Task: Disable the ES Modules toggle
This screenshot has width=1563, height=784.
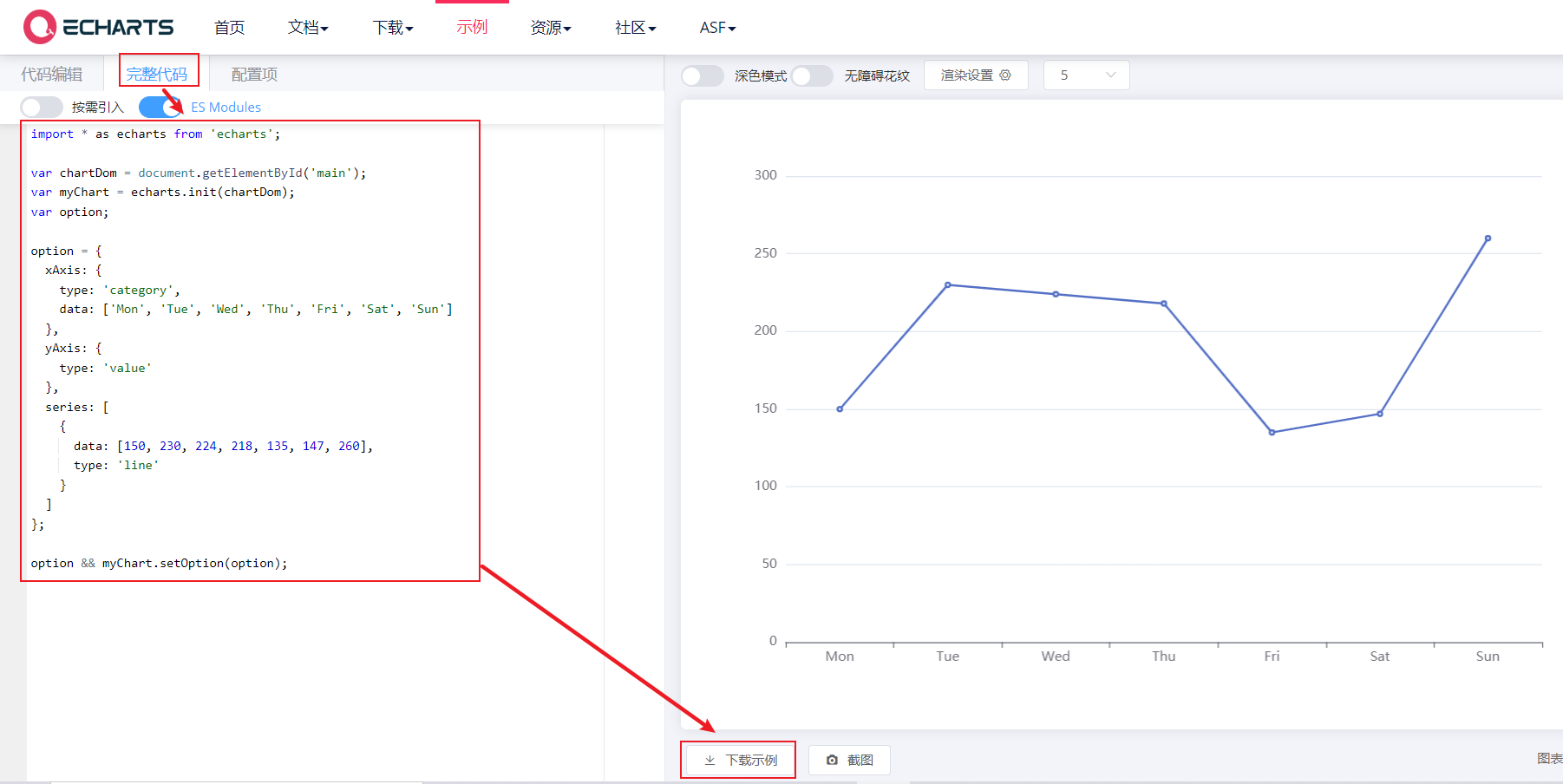Action: [160, 107]
